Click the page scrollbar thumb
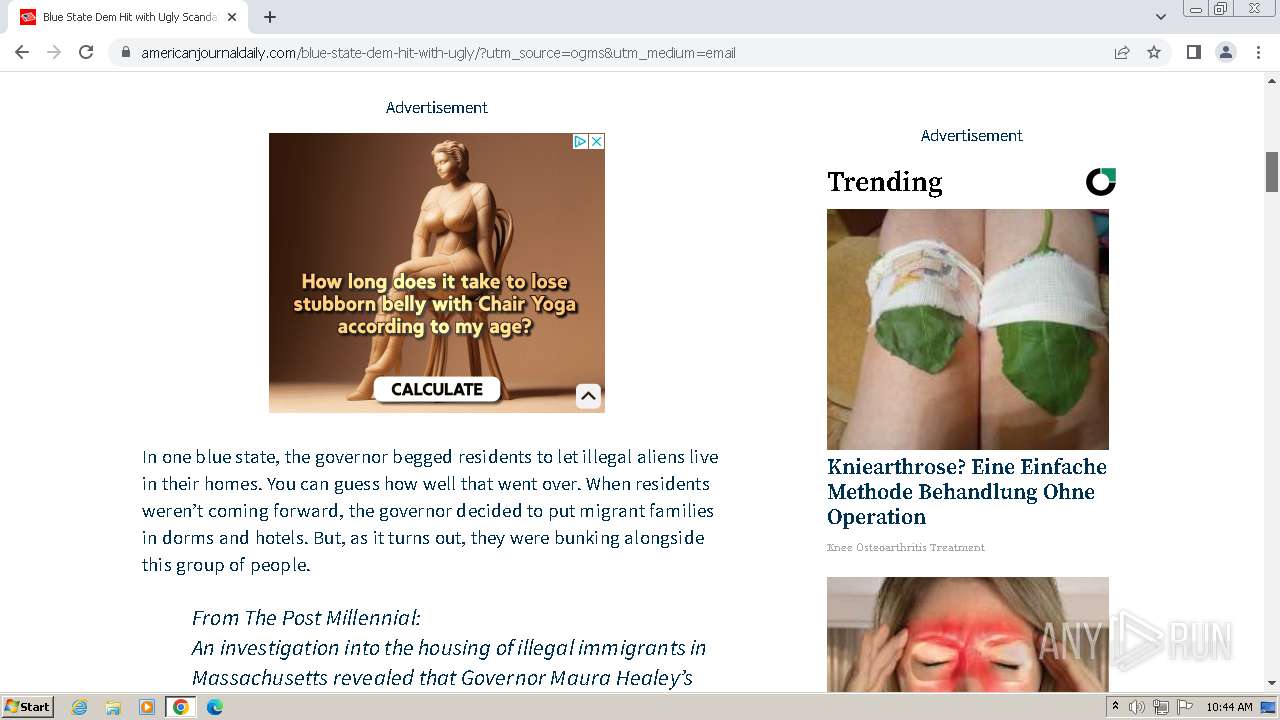This screenshot has height=720, width=1280. coord(1272,172)
